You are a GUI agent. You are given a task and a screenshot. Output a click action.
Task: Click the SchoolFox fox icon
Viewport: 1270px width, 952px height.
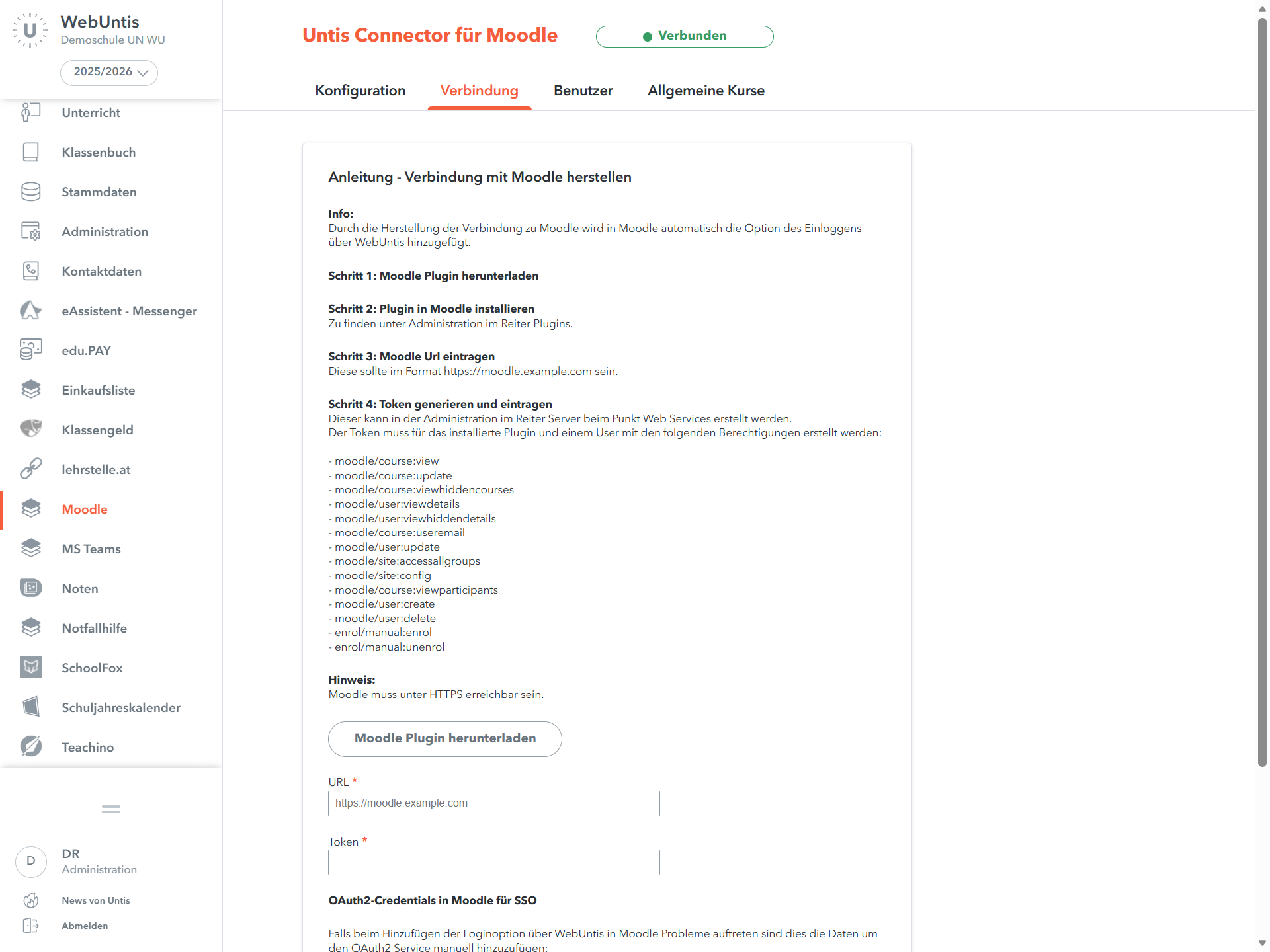pyautogui.click(x=30, y=668)
